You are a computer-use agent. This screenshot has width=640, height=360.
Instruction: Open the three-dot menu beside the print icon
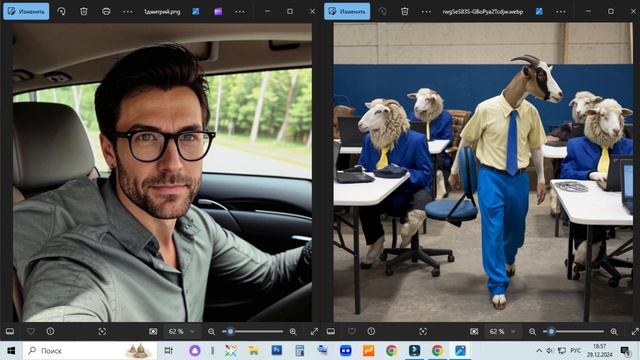(128, 11)
